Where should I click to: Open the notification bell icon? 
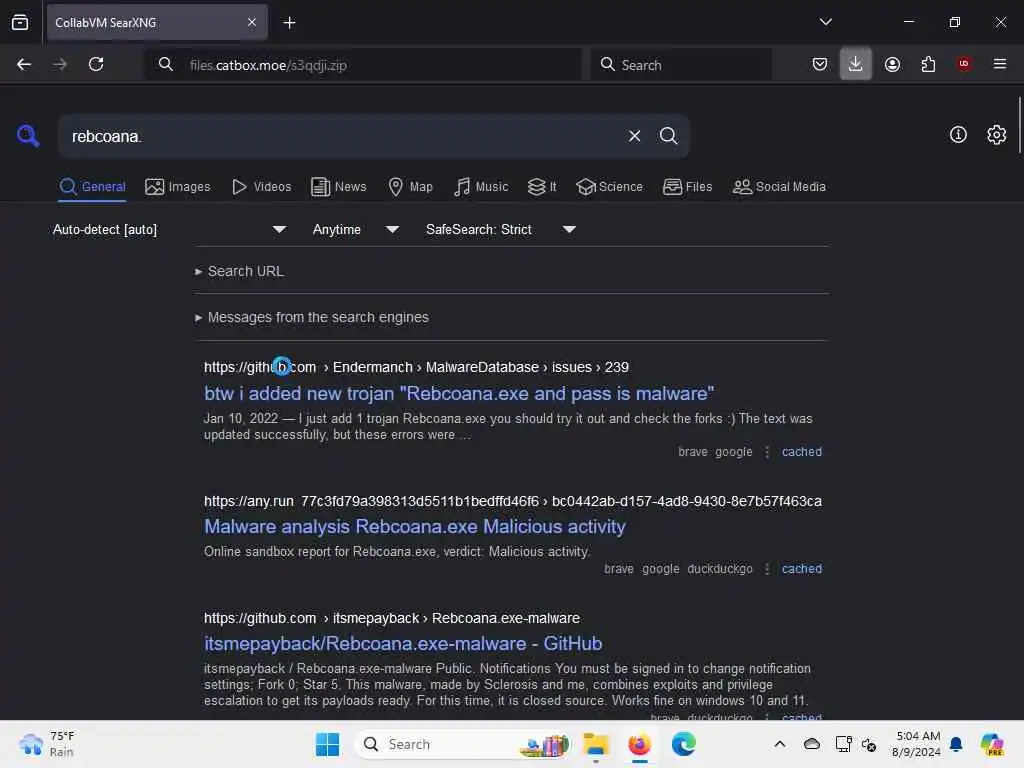[x=956, y=744]
